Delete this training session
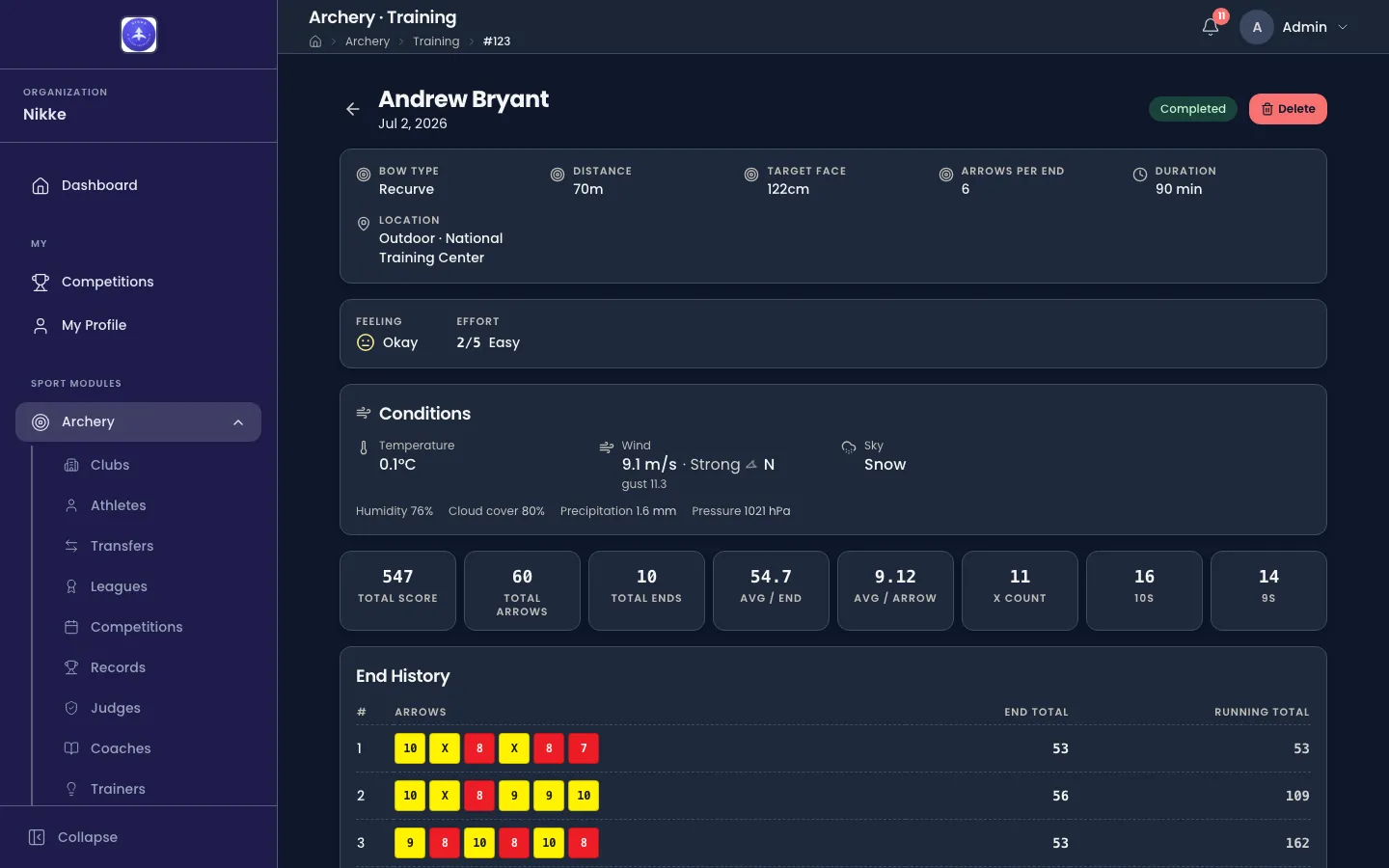Image resolution: width=1389 pixels, height=868 pixels. pos(1288,109)
